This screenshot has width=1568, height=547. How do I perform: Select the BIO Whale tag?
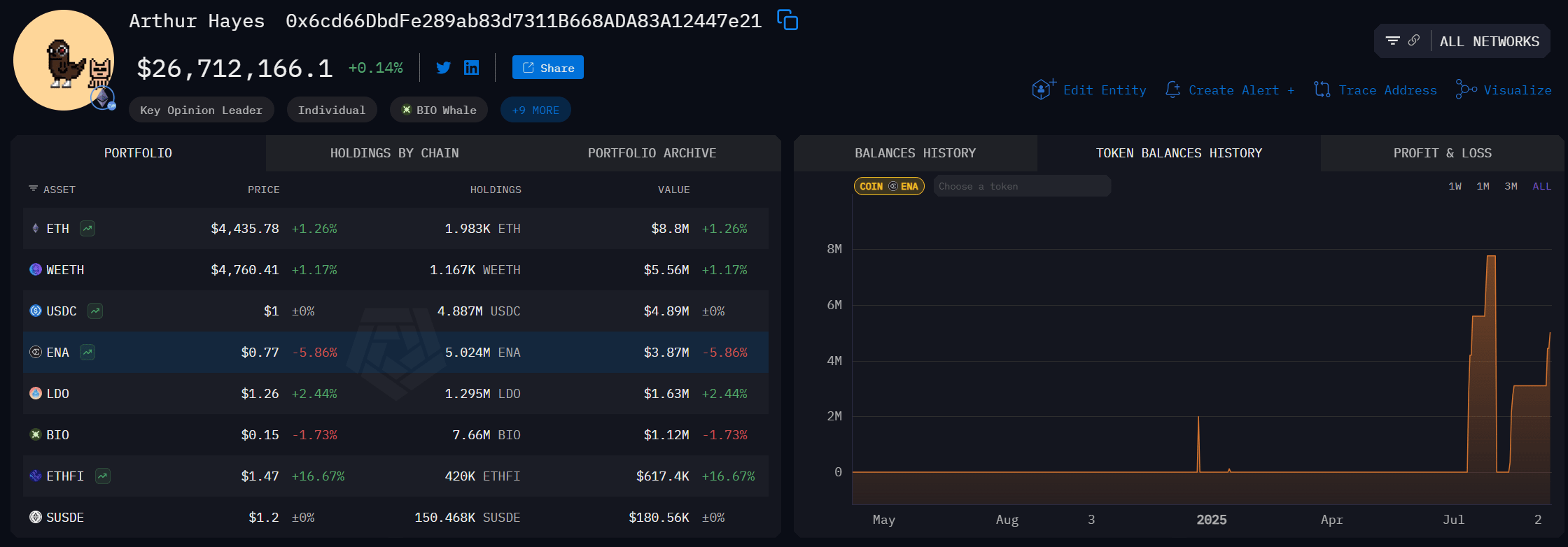click(439, 110)
